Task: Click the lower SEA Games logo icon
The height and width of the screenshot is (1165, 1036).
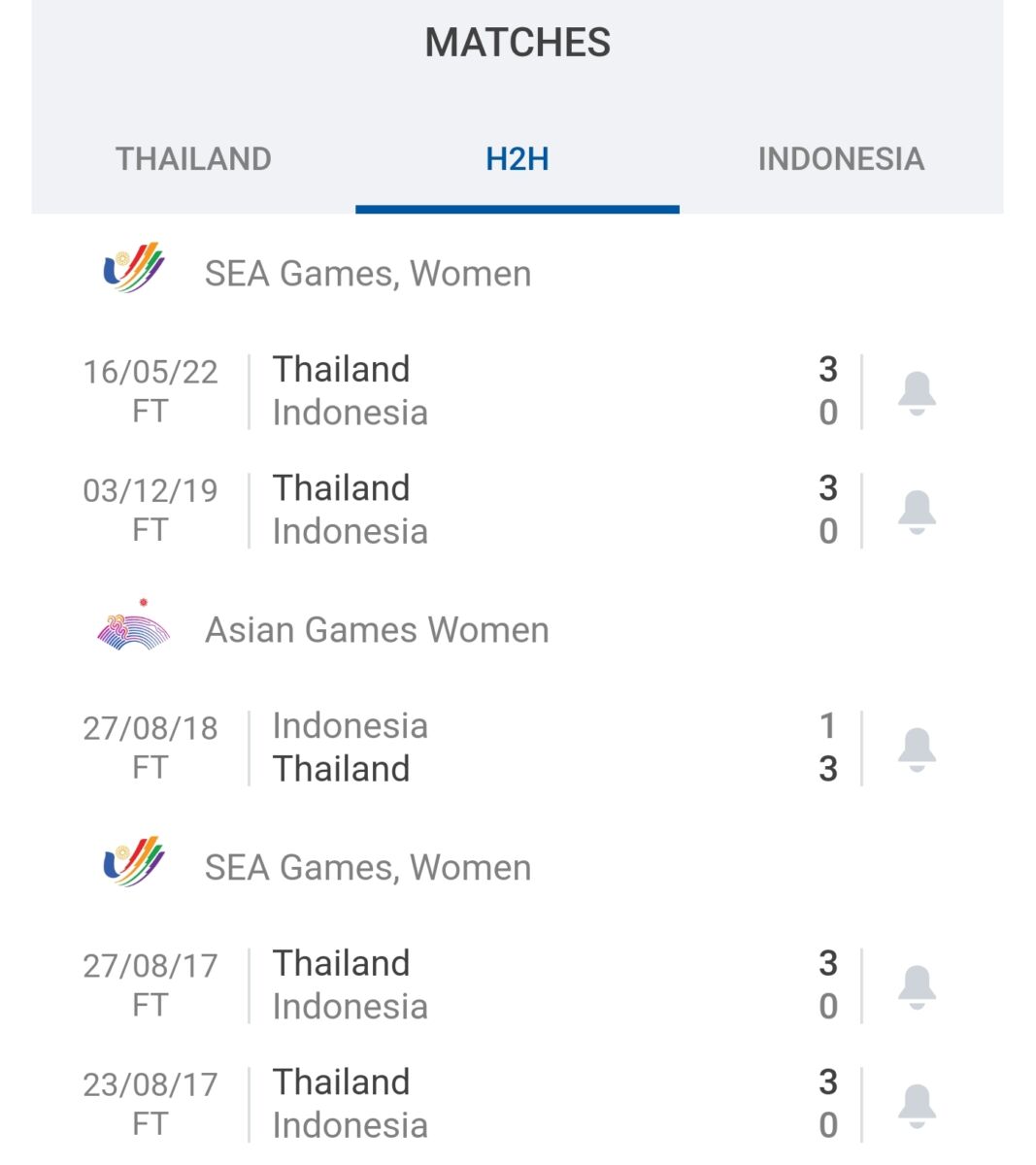Action: click(x=134, y=862)
